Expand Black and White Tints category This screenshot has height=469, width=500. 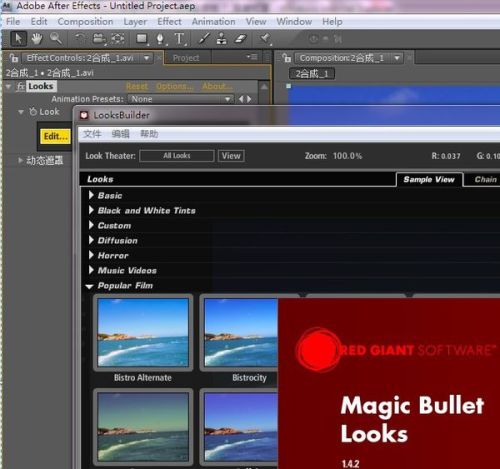click(x=91, y=210)
